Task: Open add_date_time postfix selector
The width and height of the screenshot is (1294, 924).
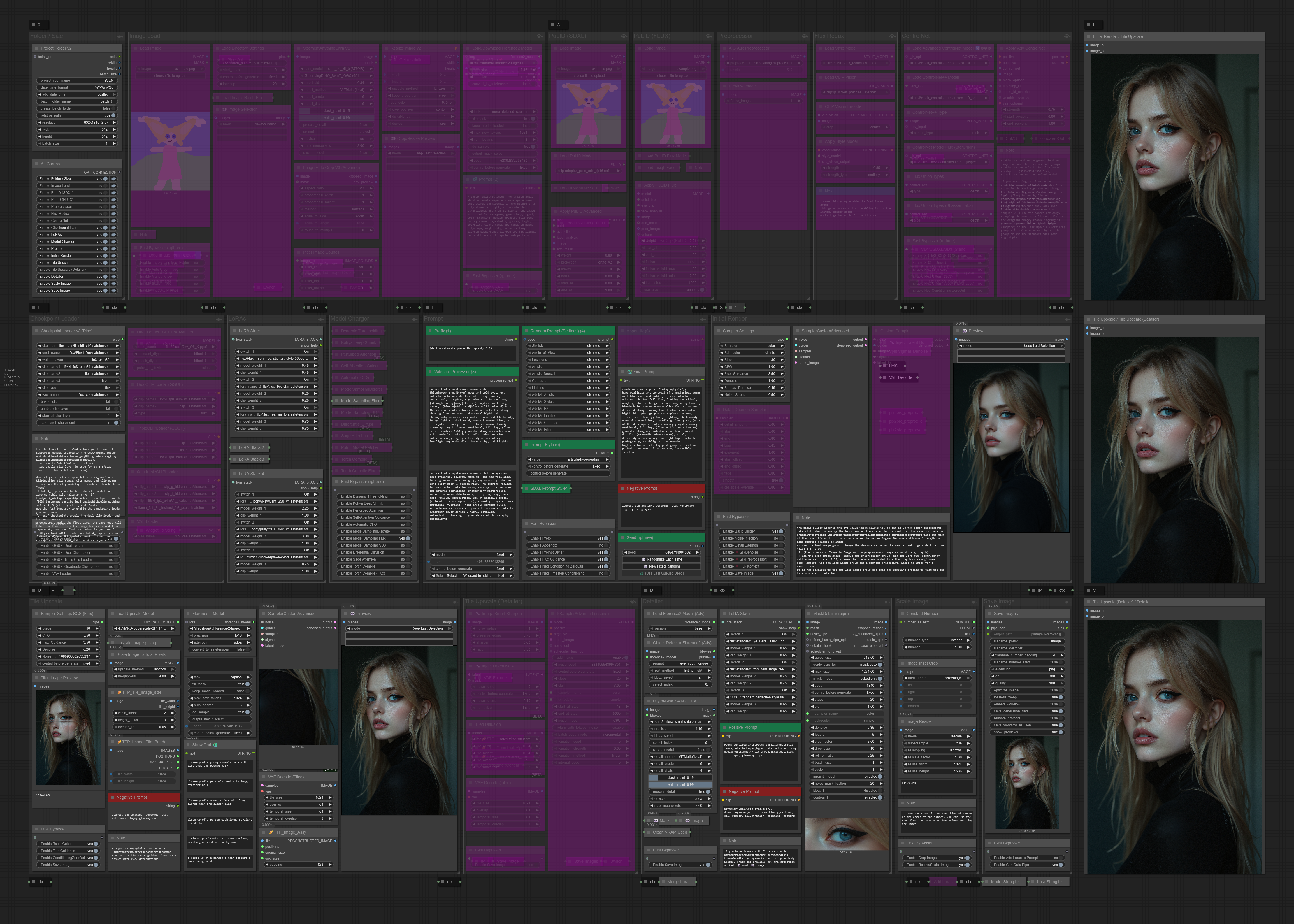Action: pyautogui.click(x=78, y=94)
